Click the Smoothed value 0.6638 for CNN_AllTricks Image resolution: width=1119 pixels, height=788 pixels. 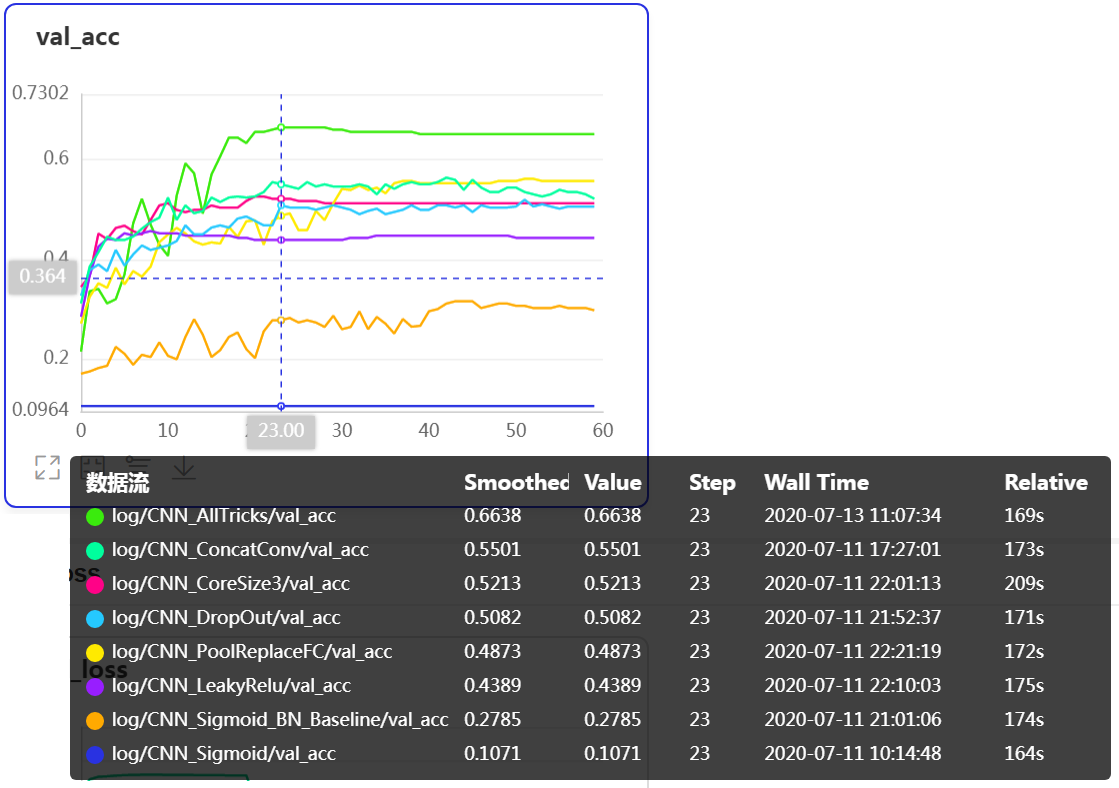click(492, 515)
